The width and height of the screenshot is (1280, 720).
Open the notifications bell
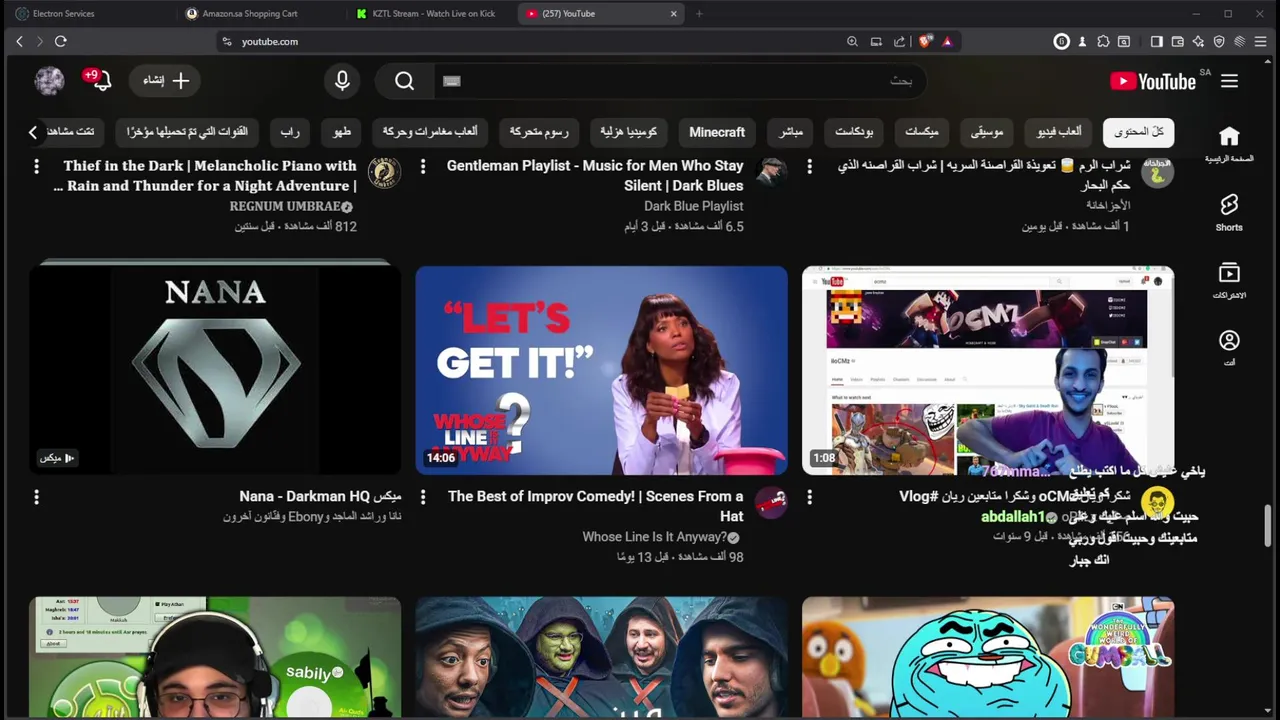click(x=101, y=81)
